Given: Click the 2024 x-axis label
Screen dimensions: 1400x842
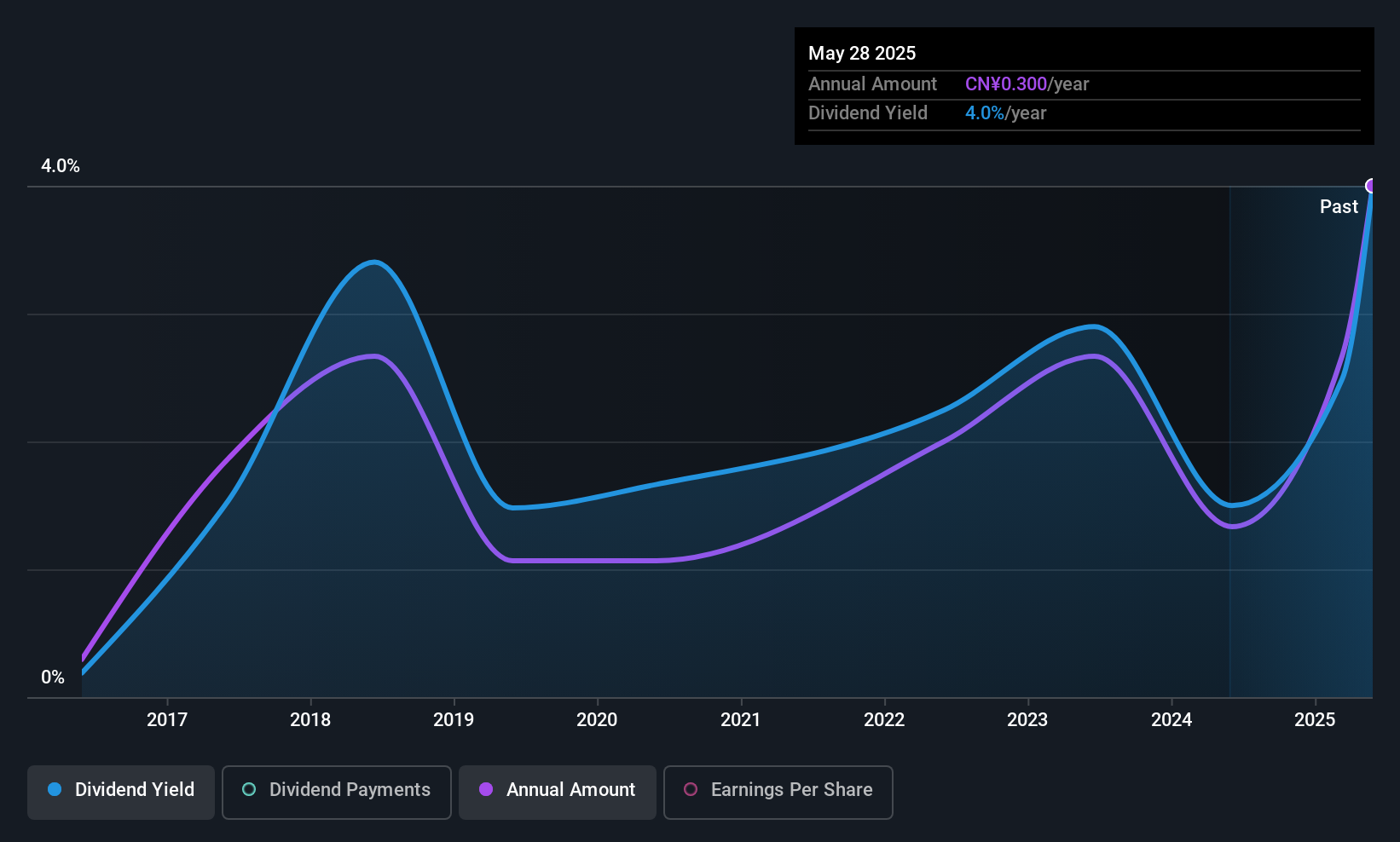Looking at the screenshot, I should pyautogui.click(x=1171, y=720).
